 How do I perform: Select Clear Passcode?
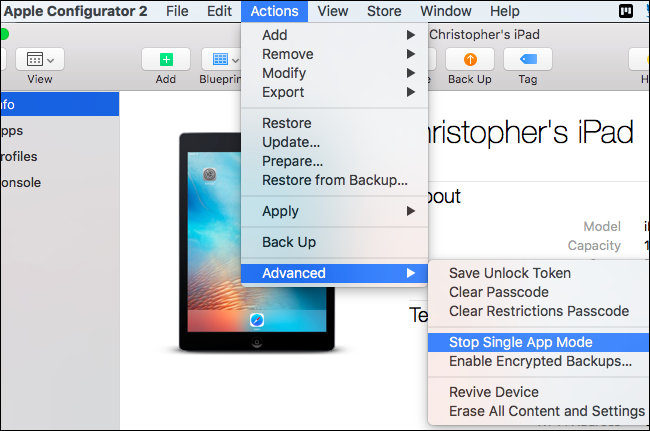pos(539,292)
